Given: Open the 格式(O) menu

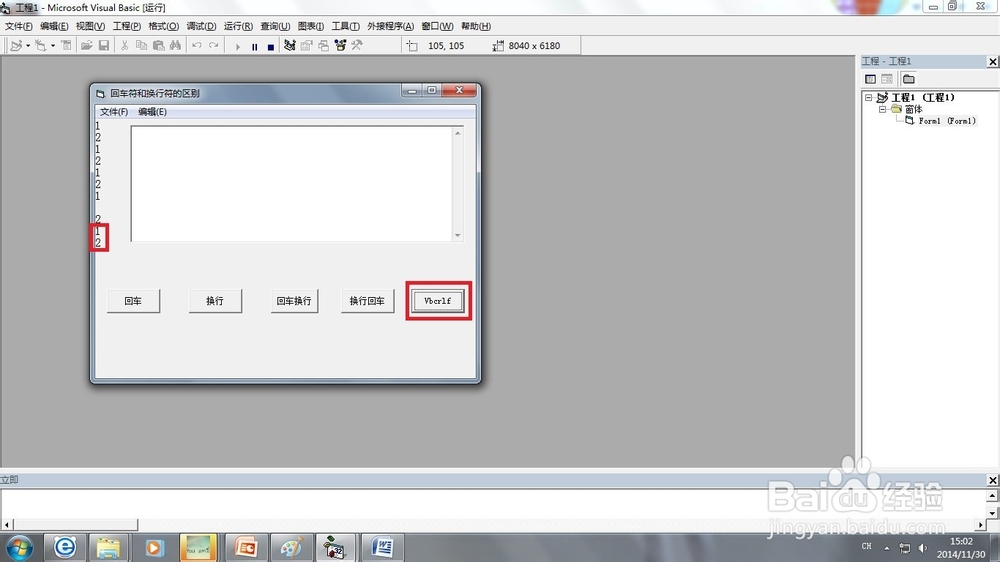Looking at the screenshot, I should 163,26.
